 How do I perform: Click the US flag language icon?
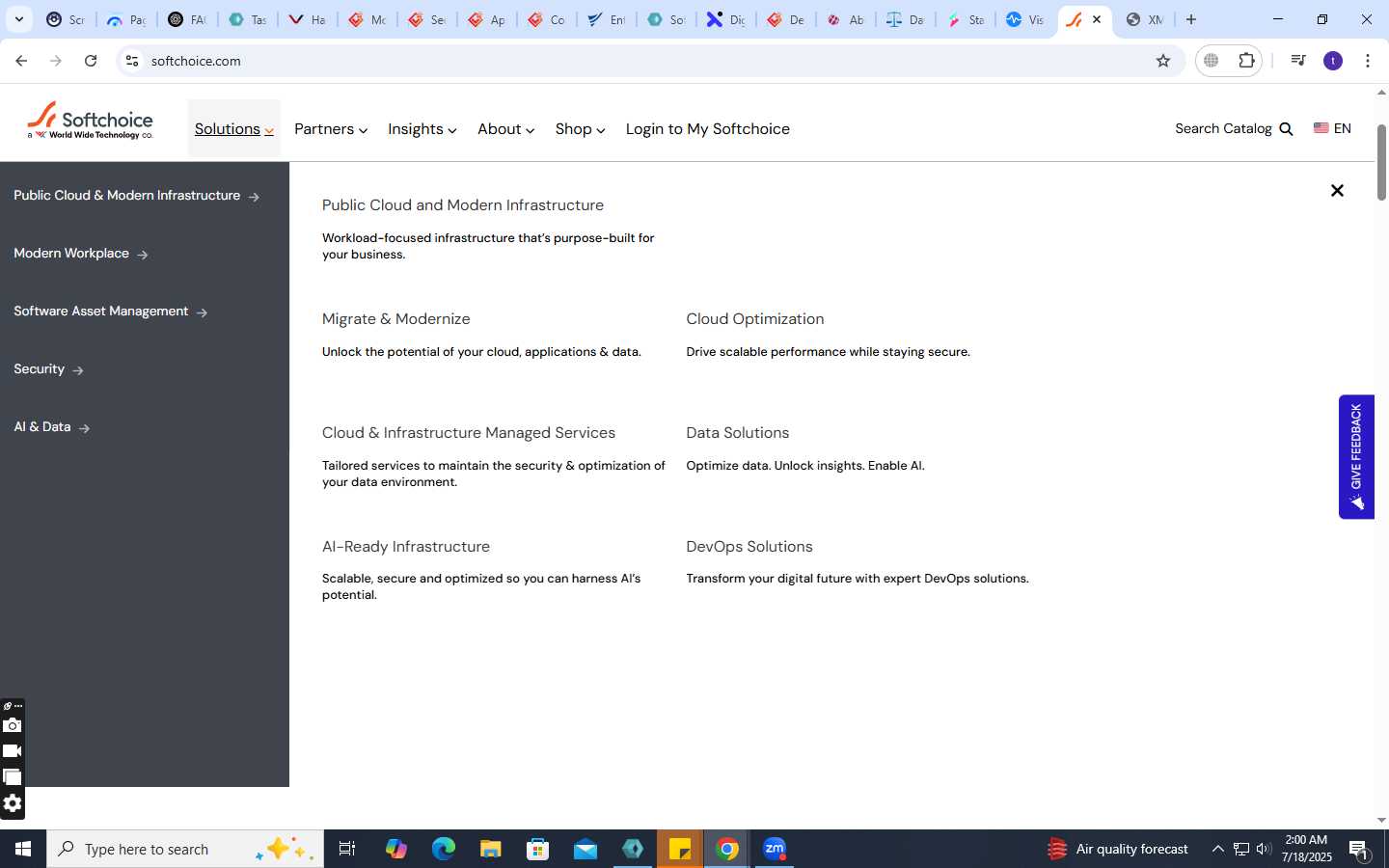(x=1321, y=128)
